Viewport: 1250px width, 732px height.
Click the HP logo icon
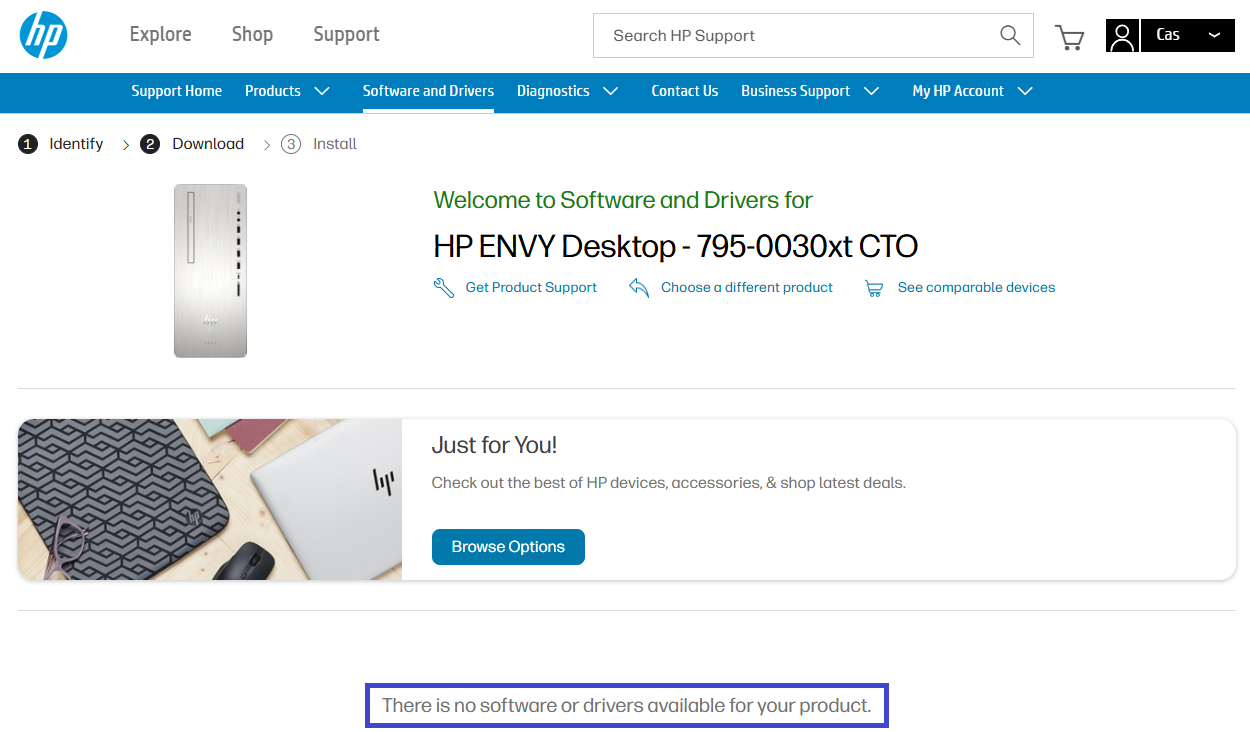click(x=43, y=35)
